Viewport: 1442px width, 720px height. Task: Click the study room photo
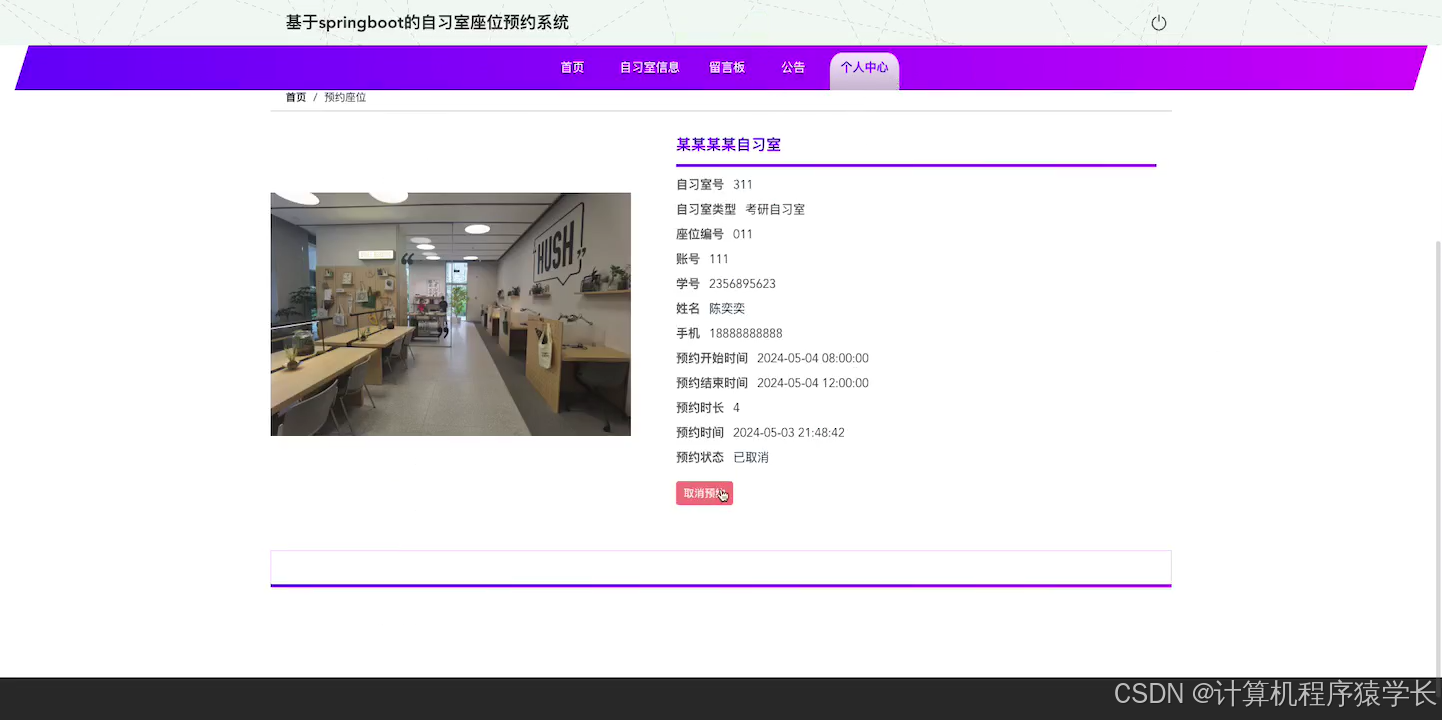point(450,314)
